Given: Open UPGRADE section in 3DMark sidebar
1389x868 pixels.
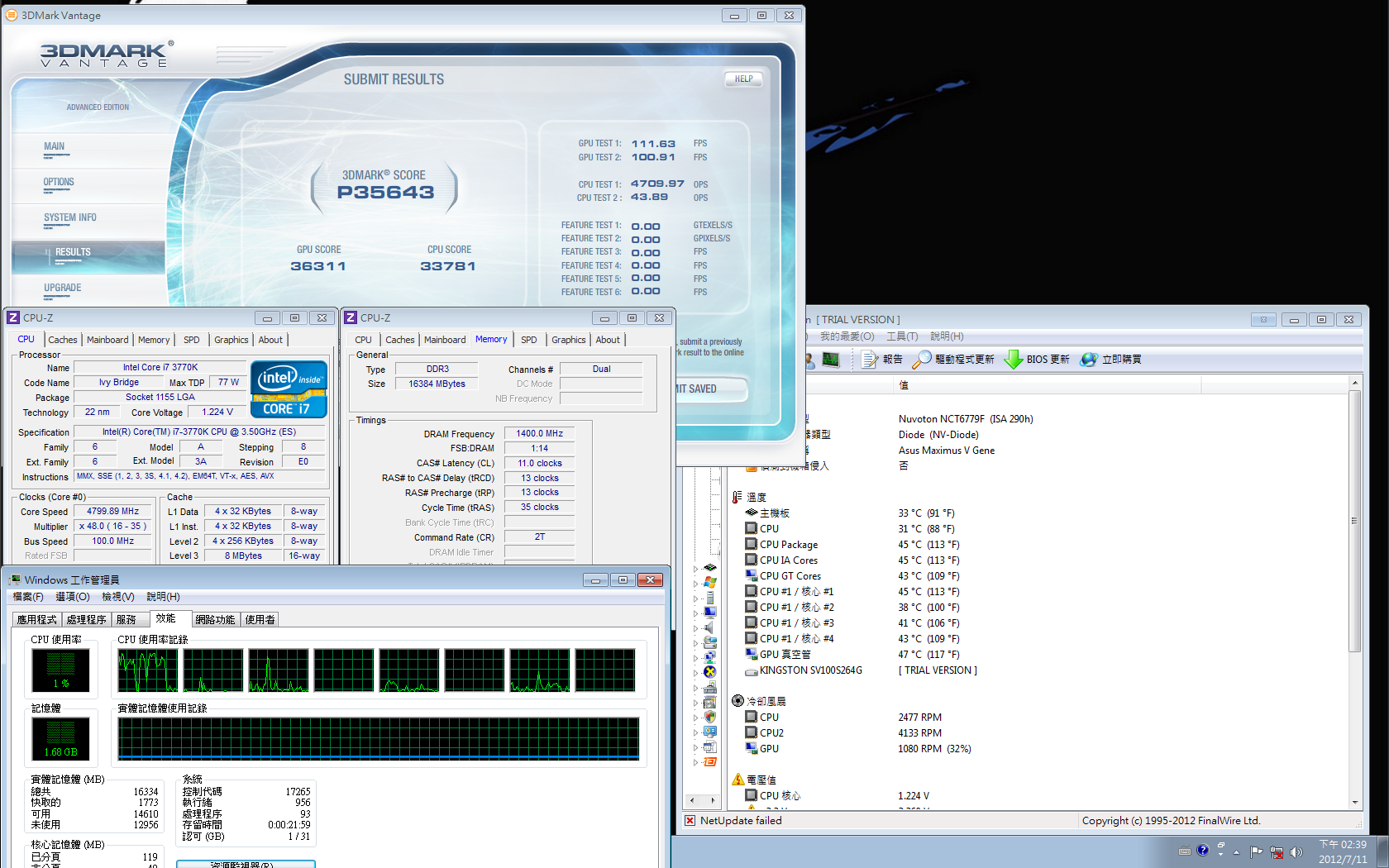Looking at the screenshot, I should tap(63, 288).
